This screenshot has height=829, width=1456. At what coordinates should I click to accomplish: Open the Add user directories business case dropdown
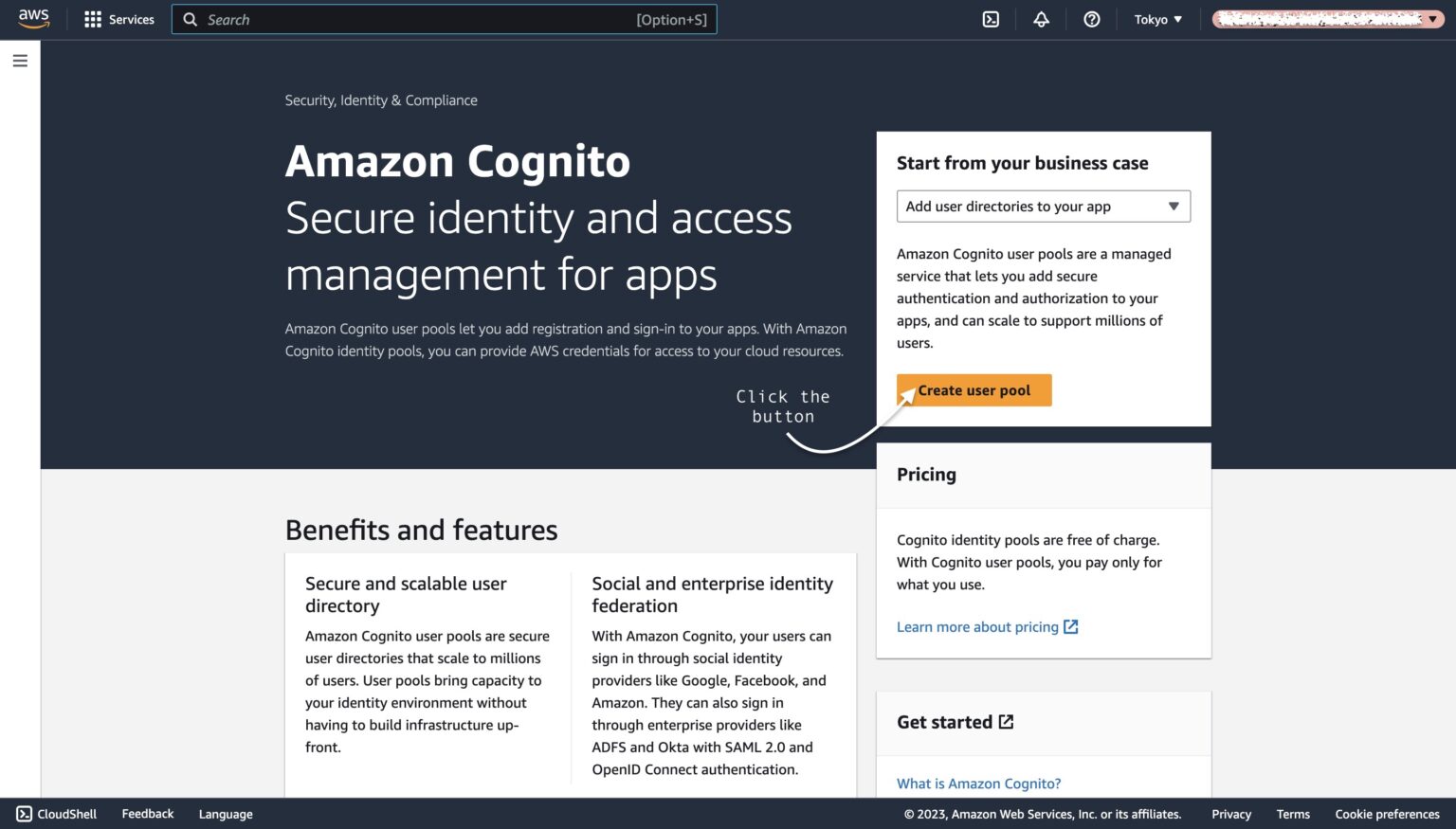pyautogui.click(x=1043, y=206)
